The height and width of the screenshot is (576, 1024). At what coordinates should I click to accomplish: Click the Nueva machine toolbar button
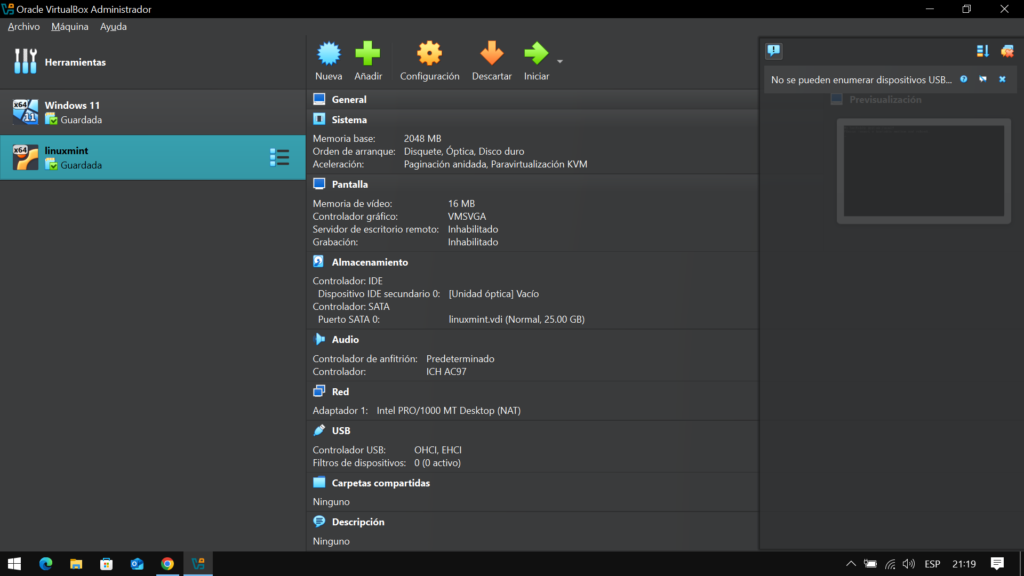click(x=328, y=61)
